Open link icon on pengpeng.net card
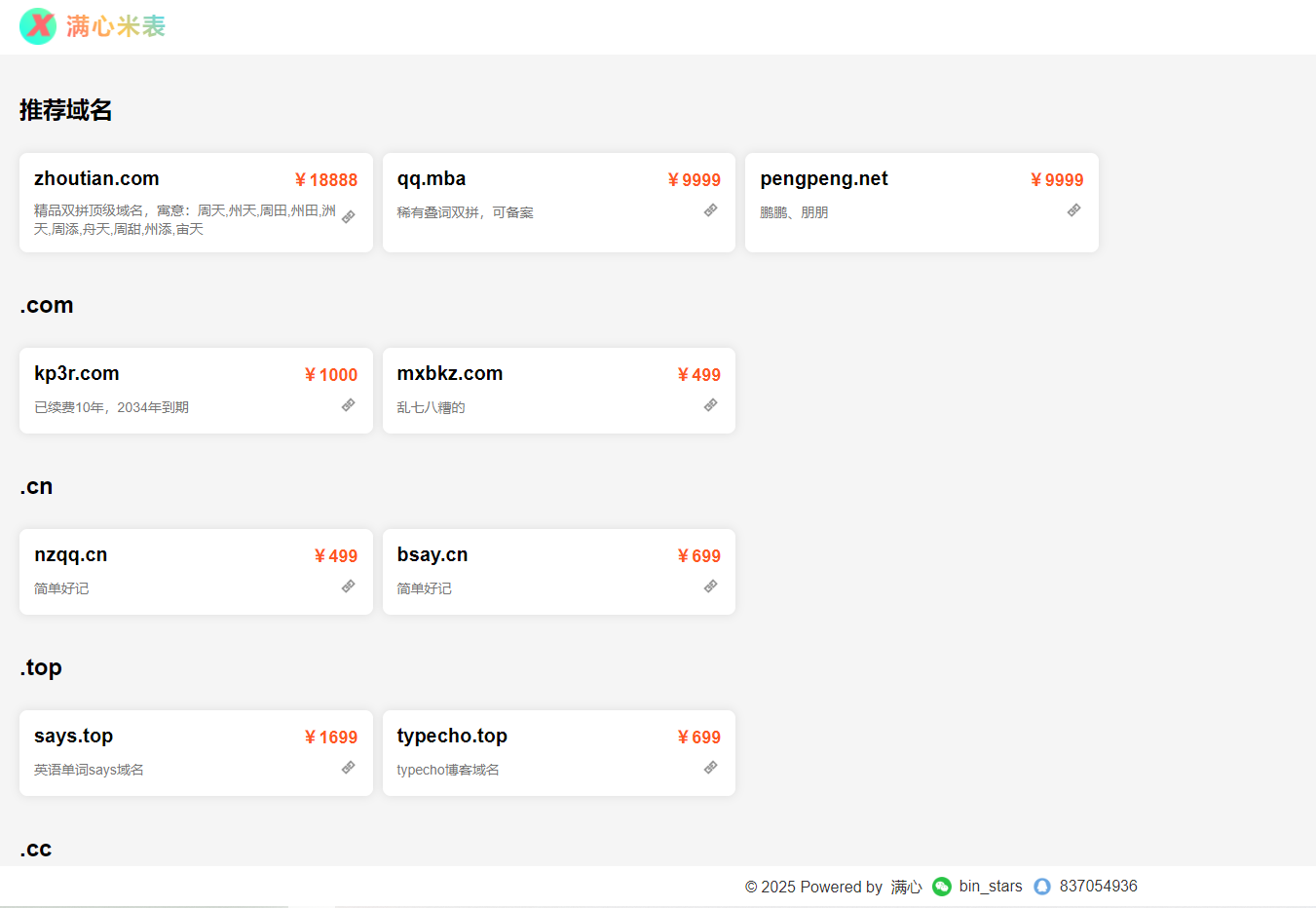 click(x=1073, y=210)
